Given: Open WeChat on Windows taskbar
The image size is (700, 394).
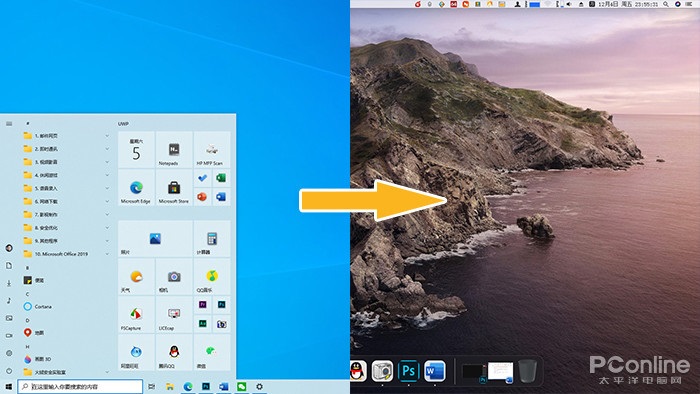Looking at the screenshot, I should [x=242, y=386].
